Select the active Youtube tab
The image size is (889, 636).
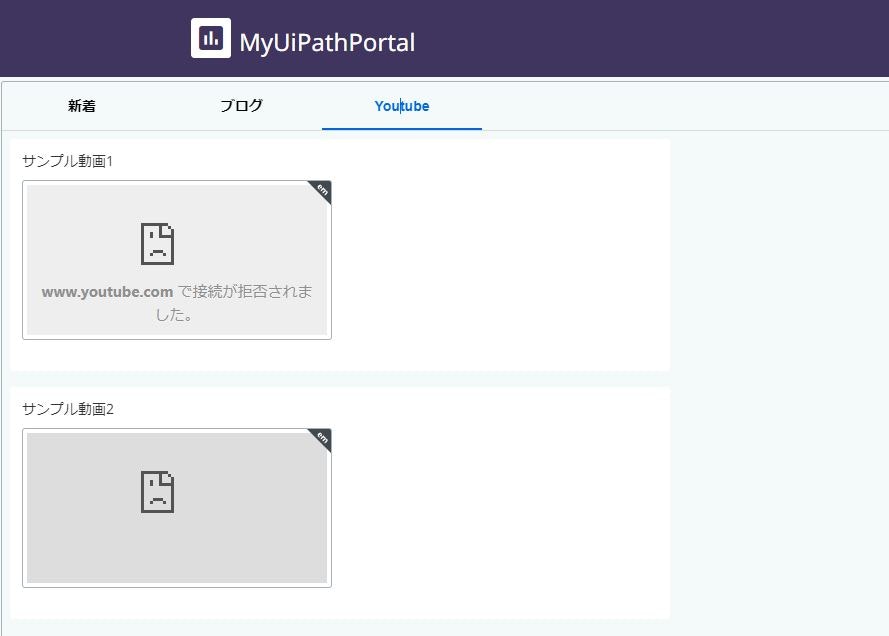click(401, 104)
